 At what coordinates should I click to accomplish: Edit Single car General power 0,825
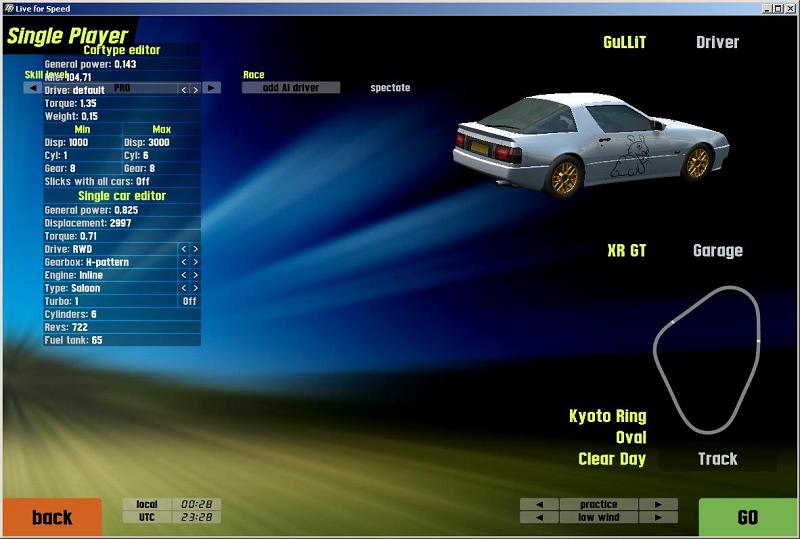(122, 210)
